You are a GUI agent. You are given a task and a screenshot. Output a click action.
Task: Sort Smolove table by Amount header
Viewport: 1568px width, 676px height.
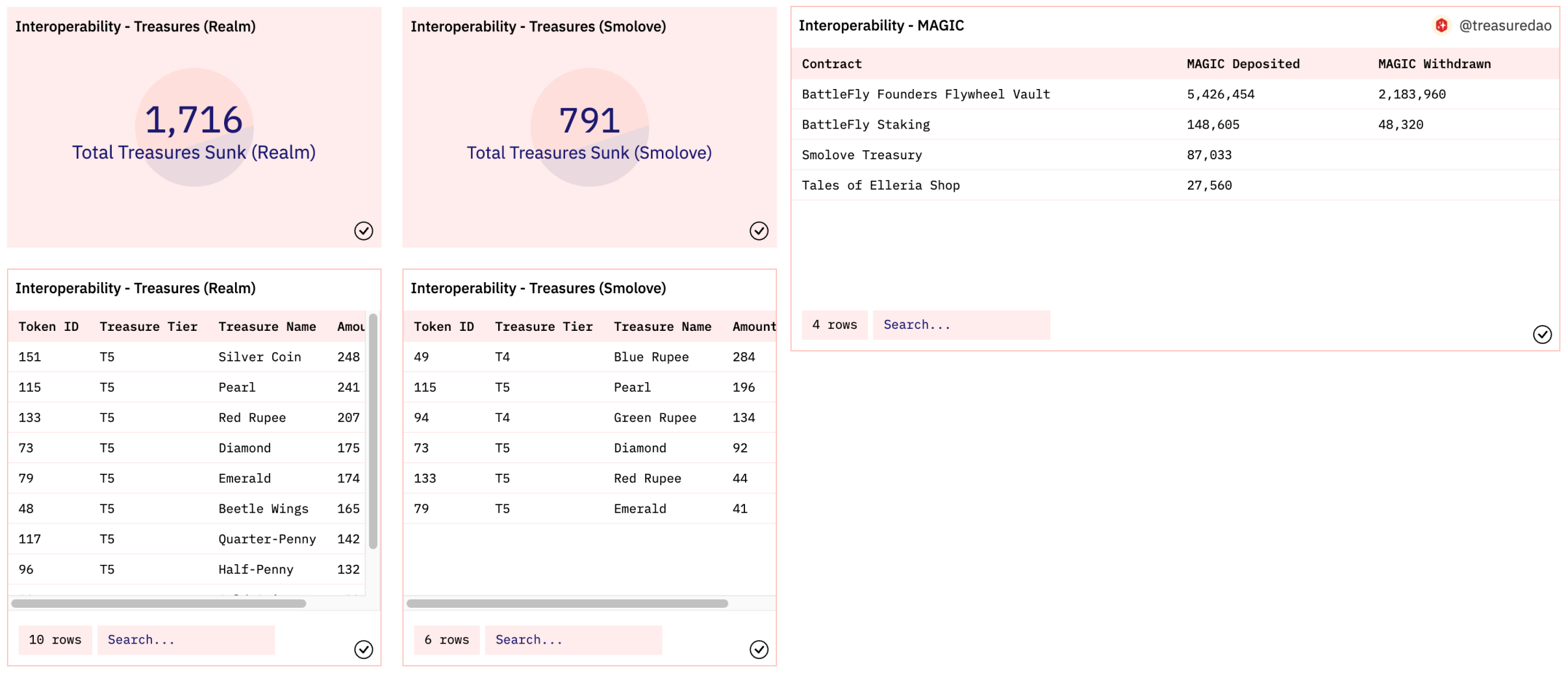[x=754, y=326]
